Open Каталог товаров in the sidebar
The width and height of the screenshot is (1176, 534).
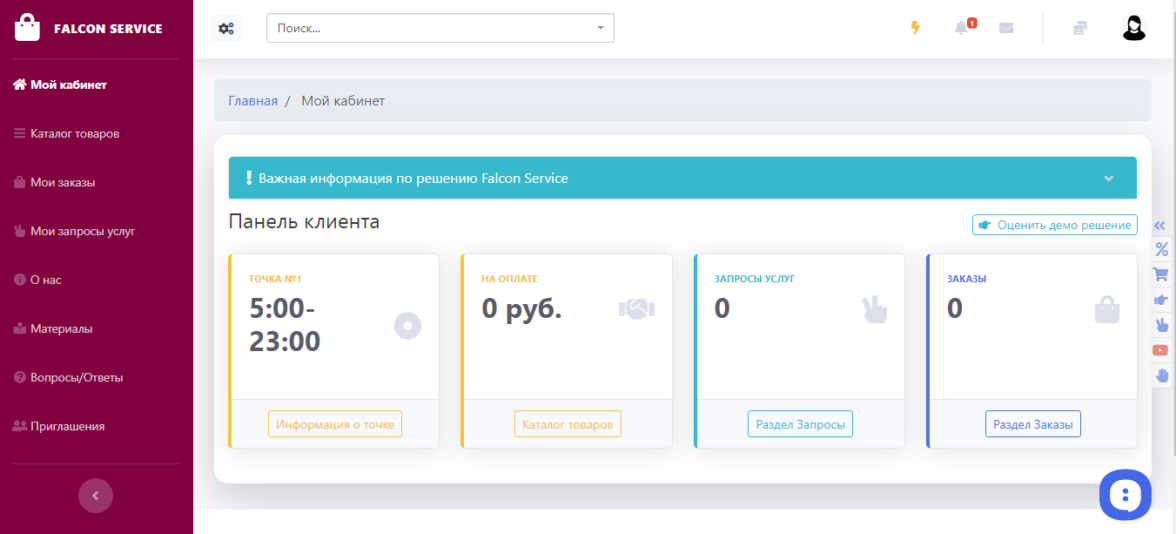(x=75, y=133)
